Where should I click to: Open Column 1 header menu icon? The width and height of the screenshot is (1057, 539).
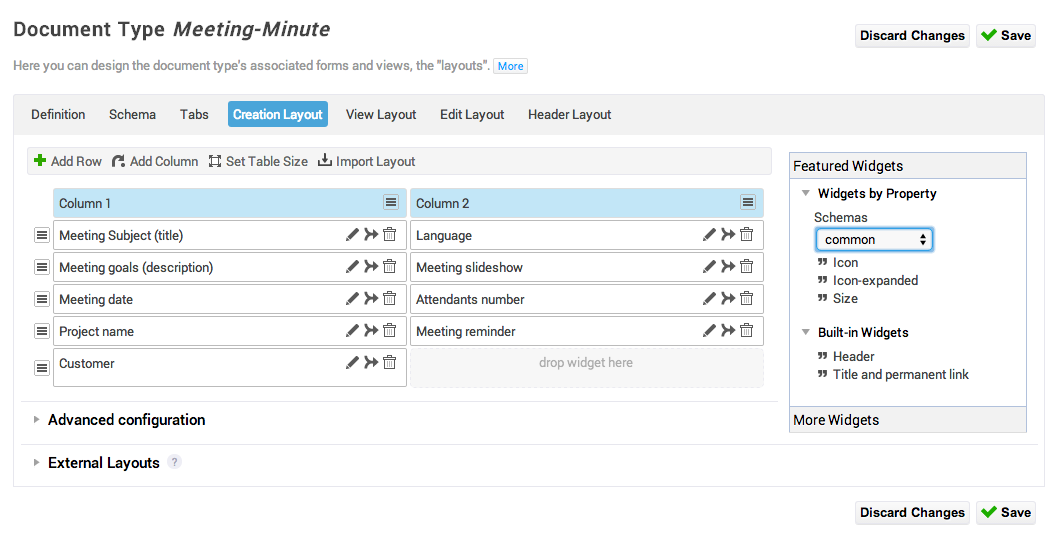391,202
